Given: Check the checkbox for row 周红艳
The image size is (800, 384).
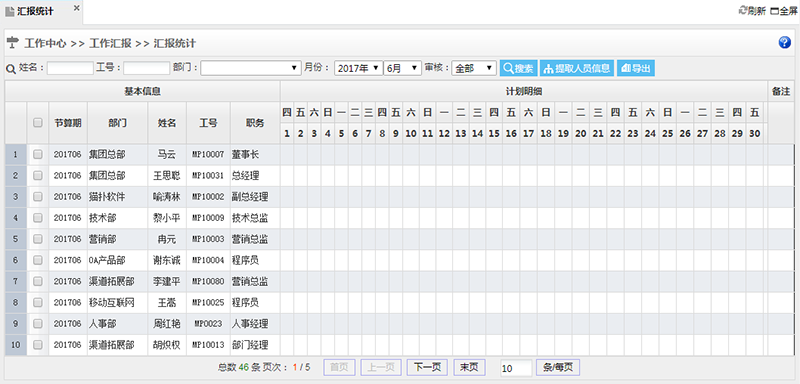Looking at the screenshot, I should click(38, 323).
